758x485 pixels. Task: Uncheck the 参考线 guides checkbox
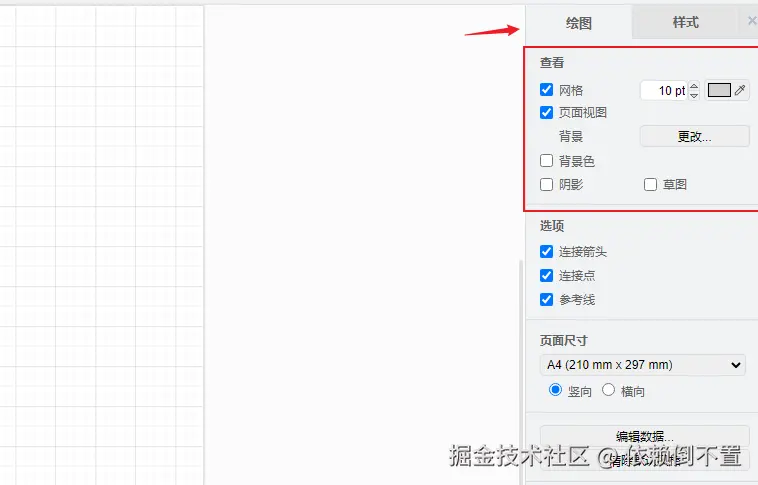tap(546, 299)
